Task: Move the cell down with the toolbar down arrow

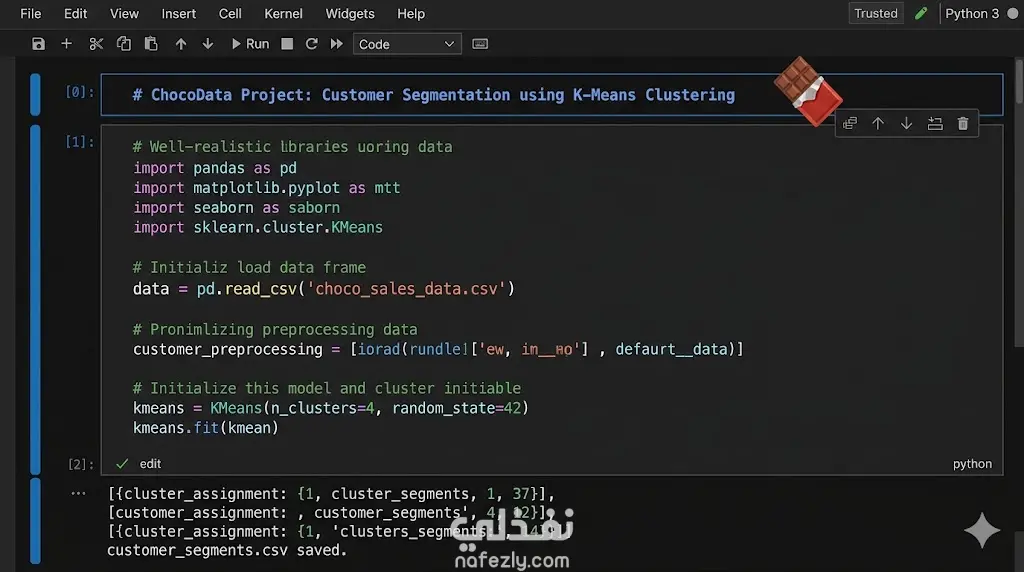Action: [208, 44]
